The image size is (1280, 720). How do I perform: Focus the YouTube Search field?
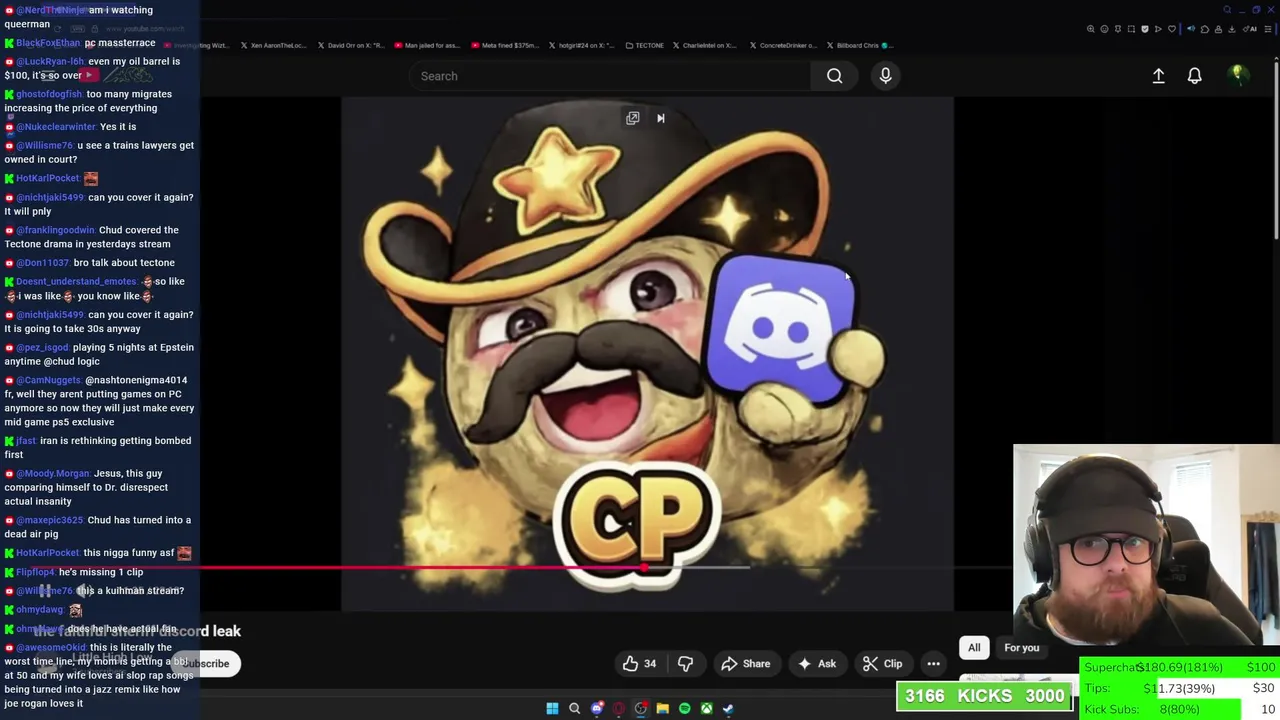click(x=610, y=76)
